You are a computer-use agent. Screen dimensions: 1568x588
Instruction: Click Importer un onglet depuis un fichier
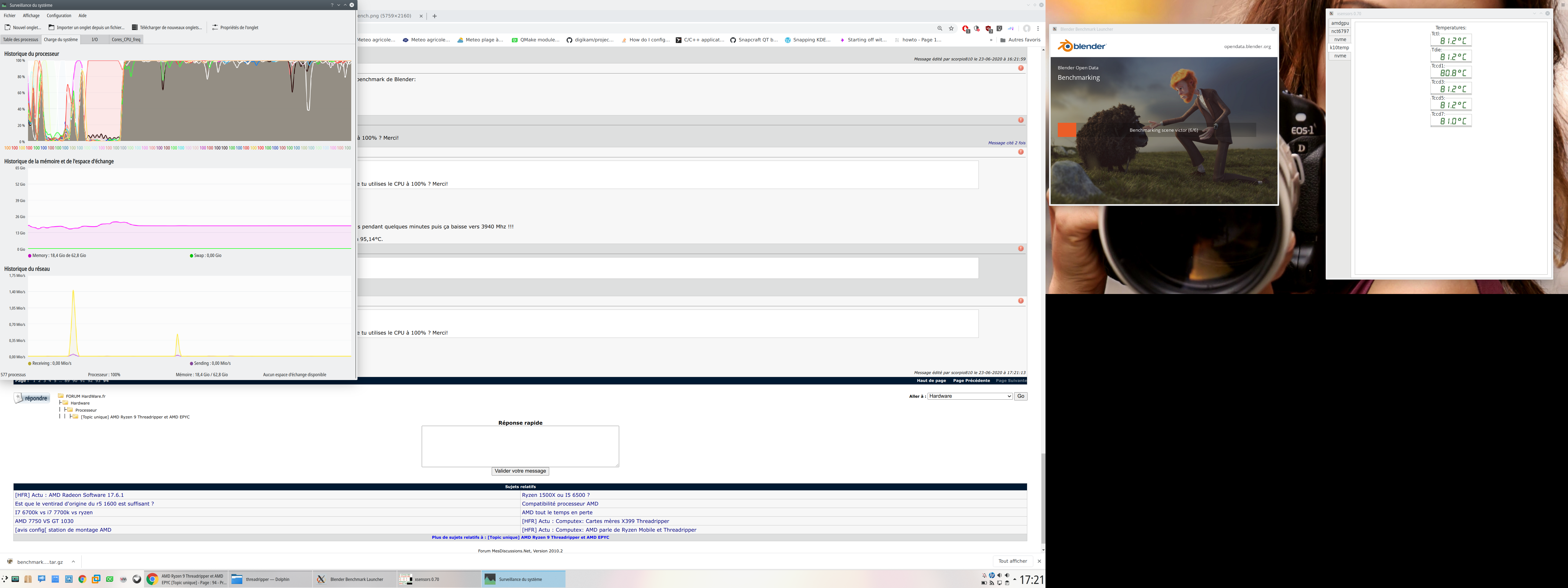(x=86, y=27)
